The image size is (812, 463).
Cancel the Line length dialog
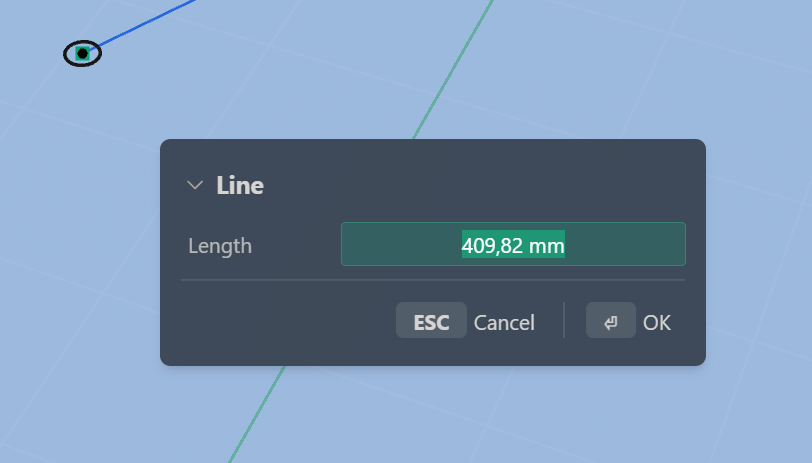point(504,323)
